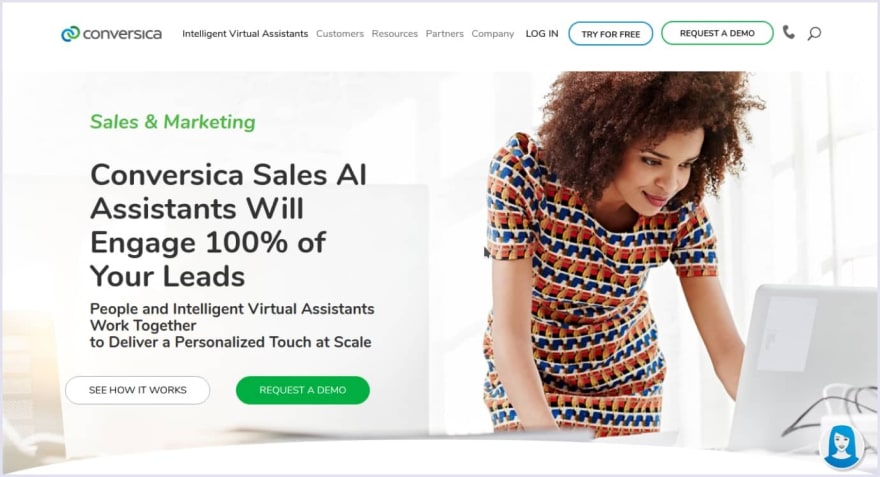Click the LOG IN link
The width and height of the screenshot is (880, 477).
[542, 34]
